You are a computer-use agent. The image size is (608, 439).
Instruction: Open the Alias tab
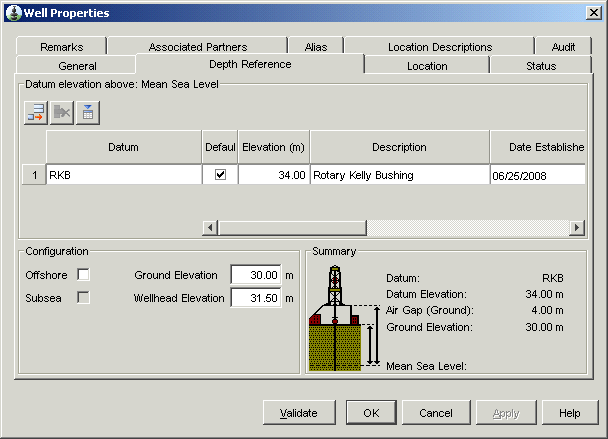316,47
